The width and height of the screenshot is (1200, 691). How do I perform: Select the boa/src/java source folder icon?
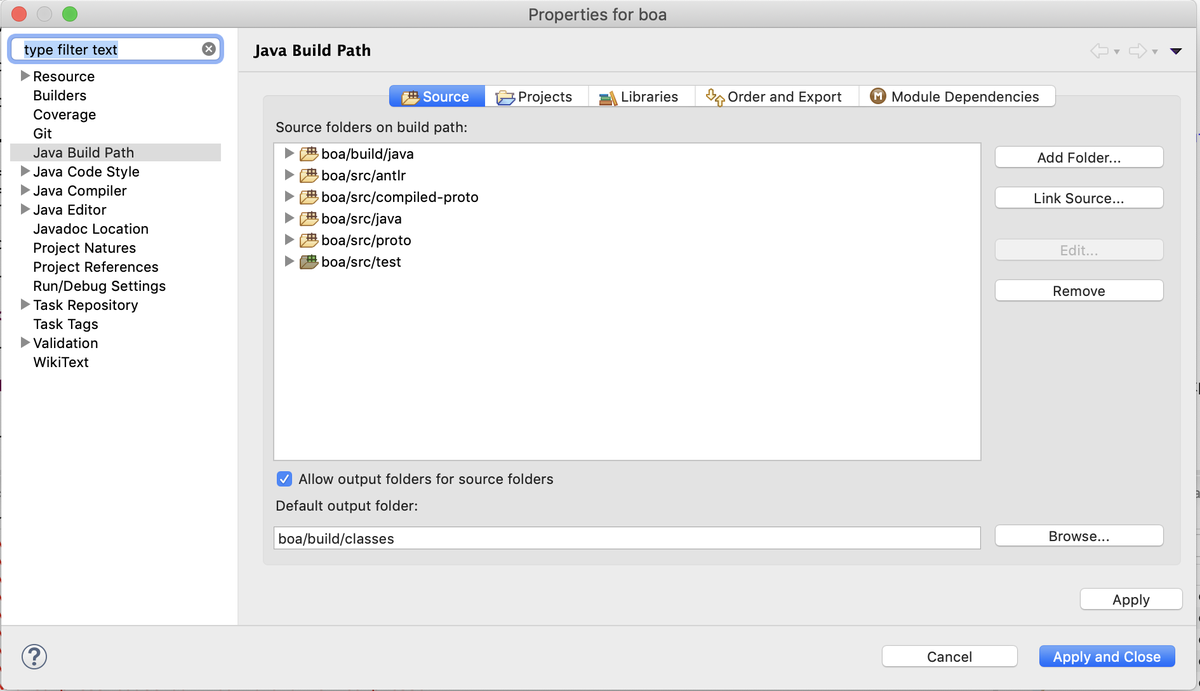(308, 218)
